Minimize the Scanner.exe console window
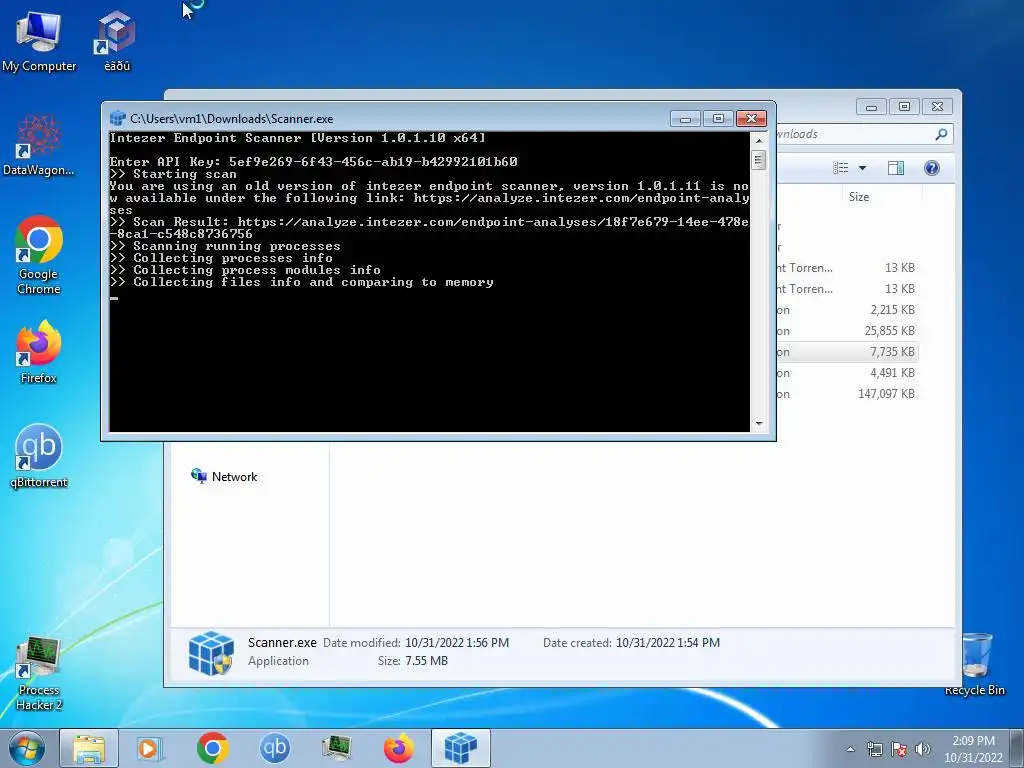 (685, 118)
